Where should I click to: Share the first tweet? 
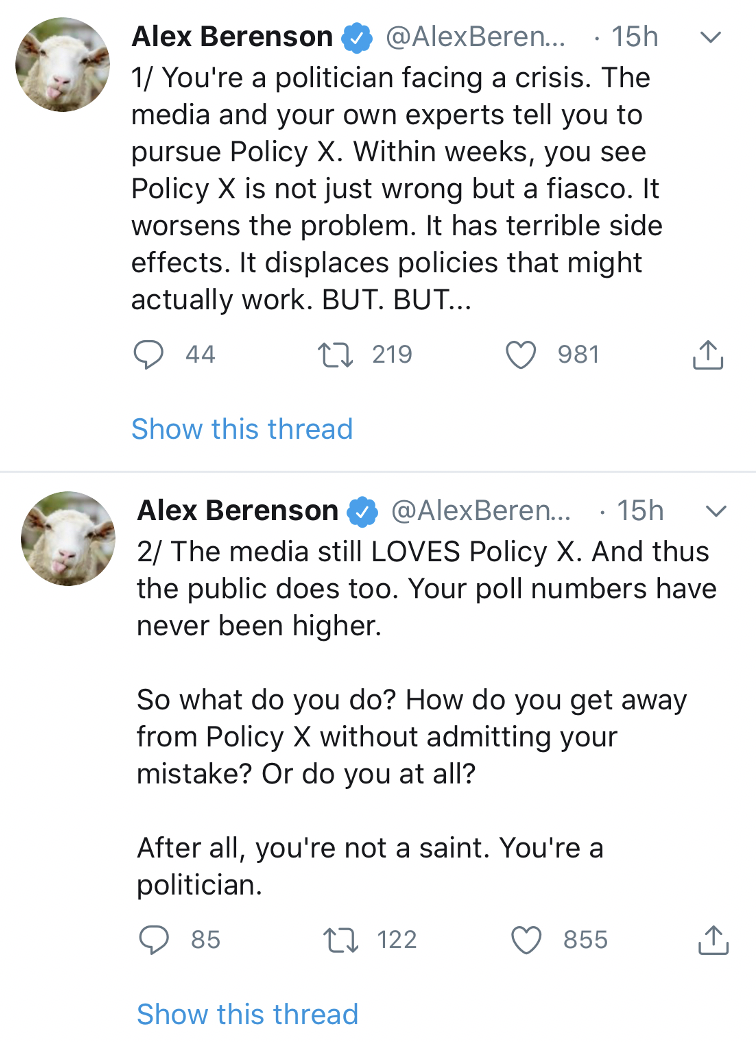point(707,355)
